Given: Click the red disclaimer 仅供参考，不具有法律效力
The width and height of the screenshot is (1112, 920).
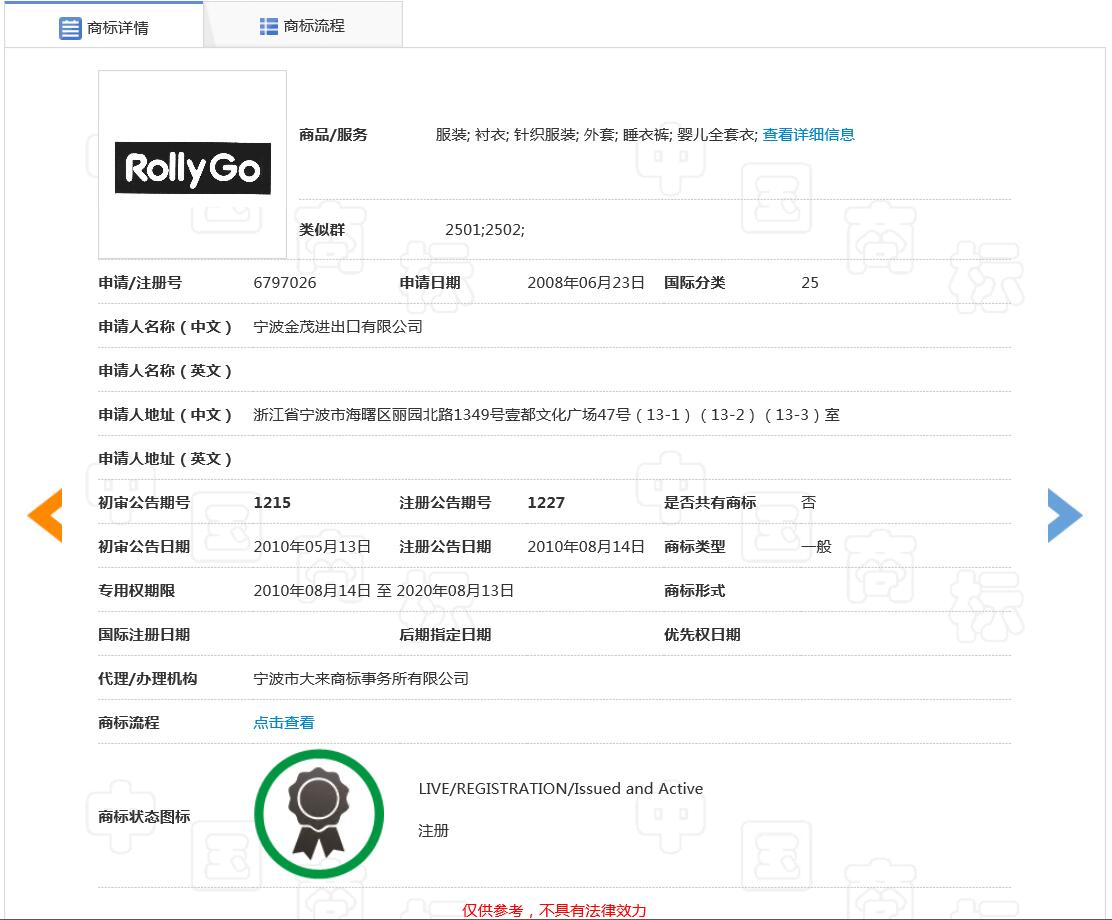Looking at the screenshot, I should [555, 911].
